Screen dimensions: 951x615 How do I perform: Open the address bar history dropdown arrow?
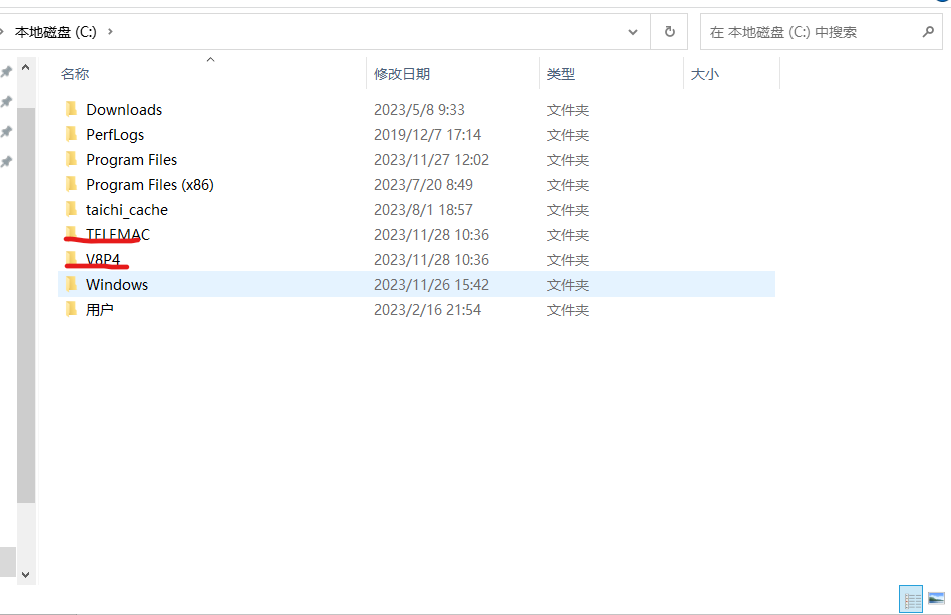pos(632,31)
